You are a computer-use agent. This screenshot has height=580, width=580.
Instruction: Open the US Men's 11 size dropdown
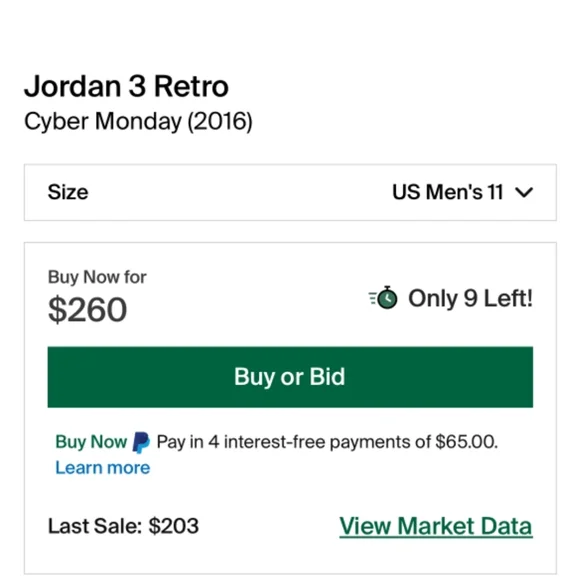[x=462, y=192]
